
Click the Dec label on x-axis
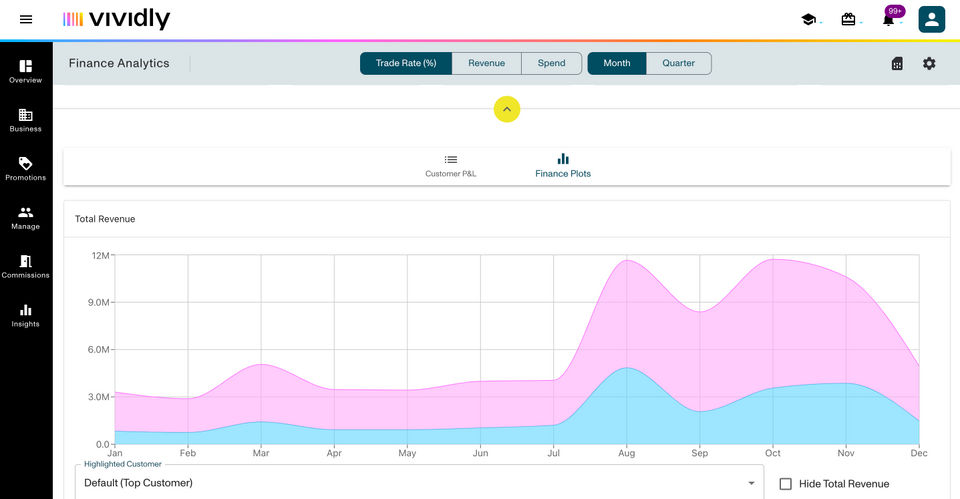pyautogui.click(x=919, y=453)
